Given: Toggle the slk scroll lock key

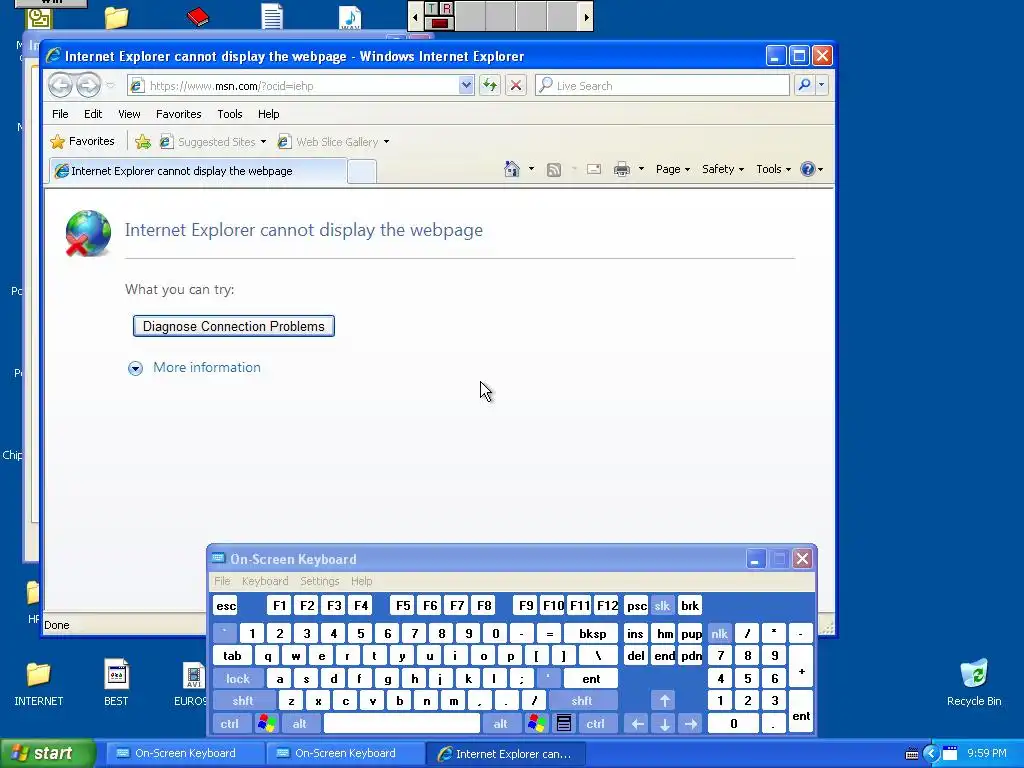Looking at the screenshot, I should tap(662, 605).
